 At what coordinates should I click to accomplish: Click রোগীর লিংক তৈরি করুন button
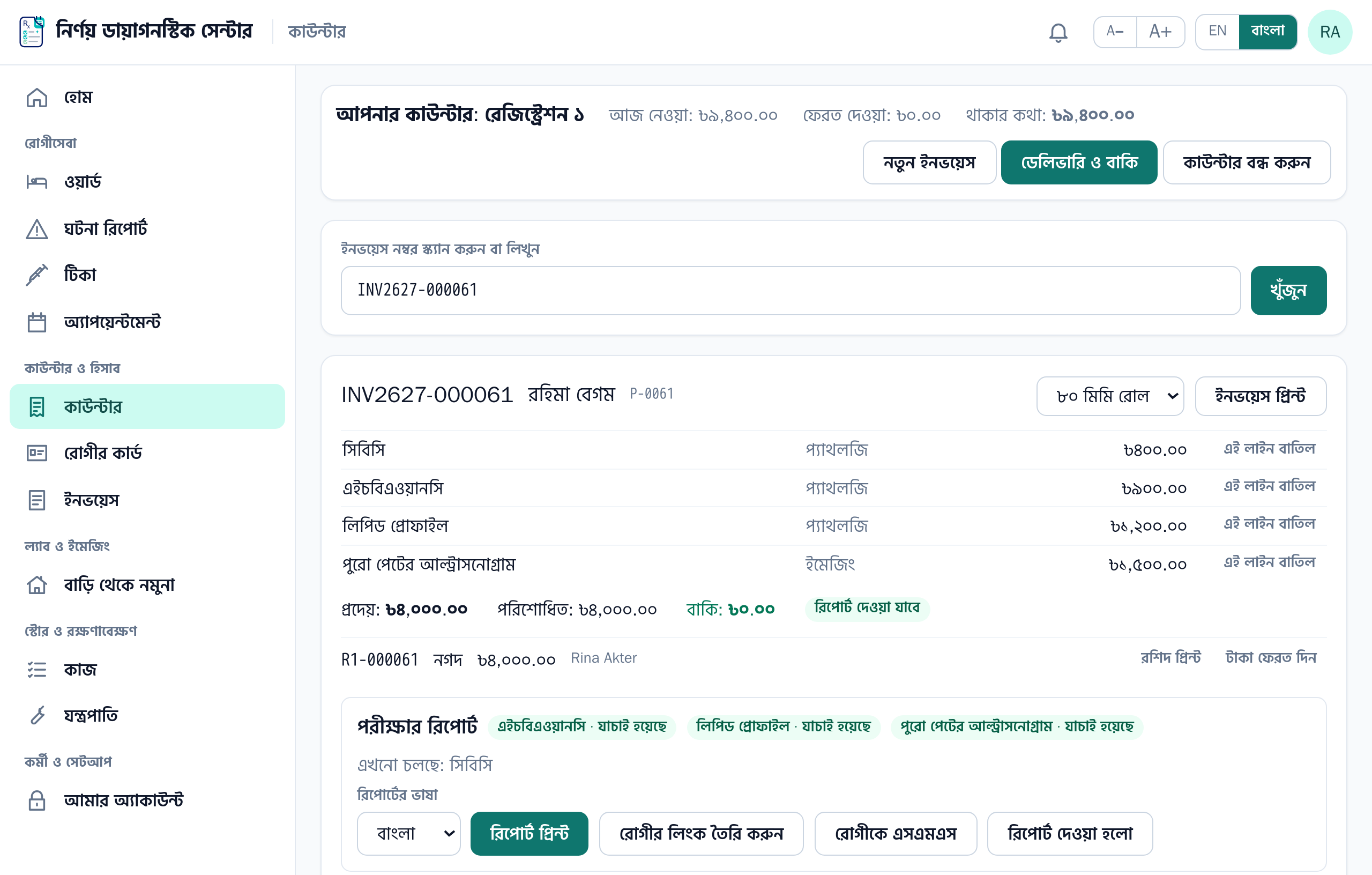tap(701, 834)
